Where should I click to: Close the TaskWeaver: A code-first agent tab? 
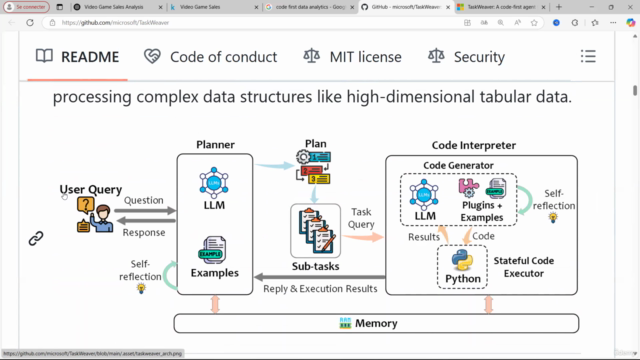[543, 7]
